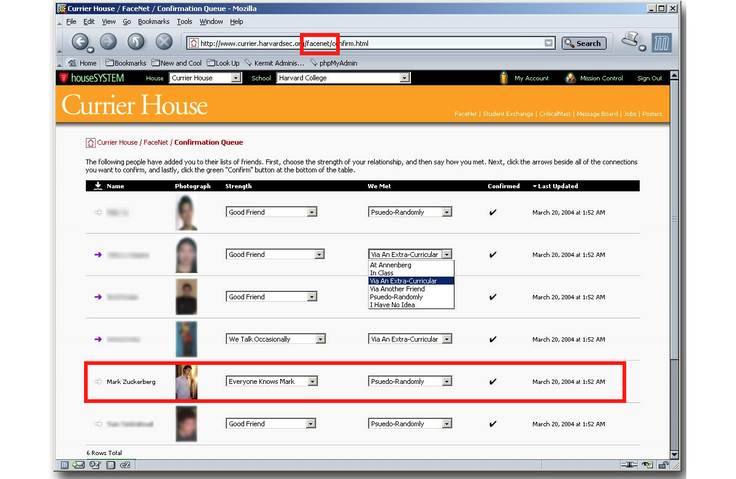Open the Composer icon in the status bar
736x479 pixels.
pyautogui.click(x=95, y=465)
